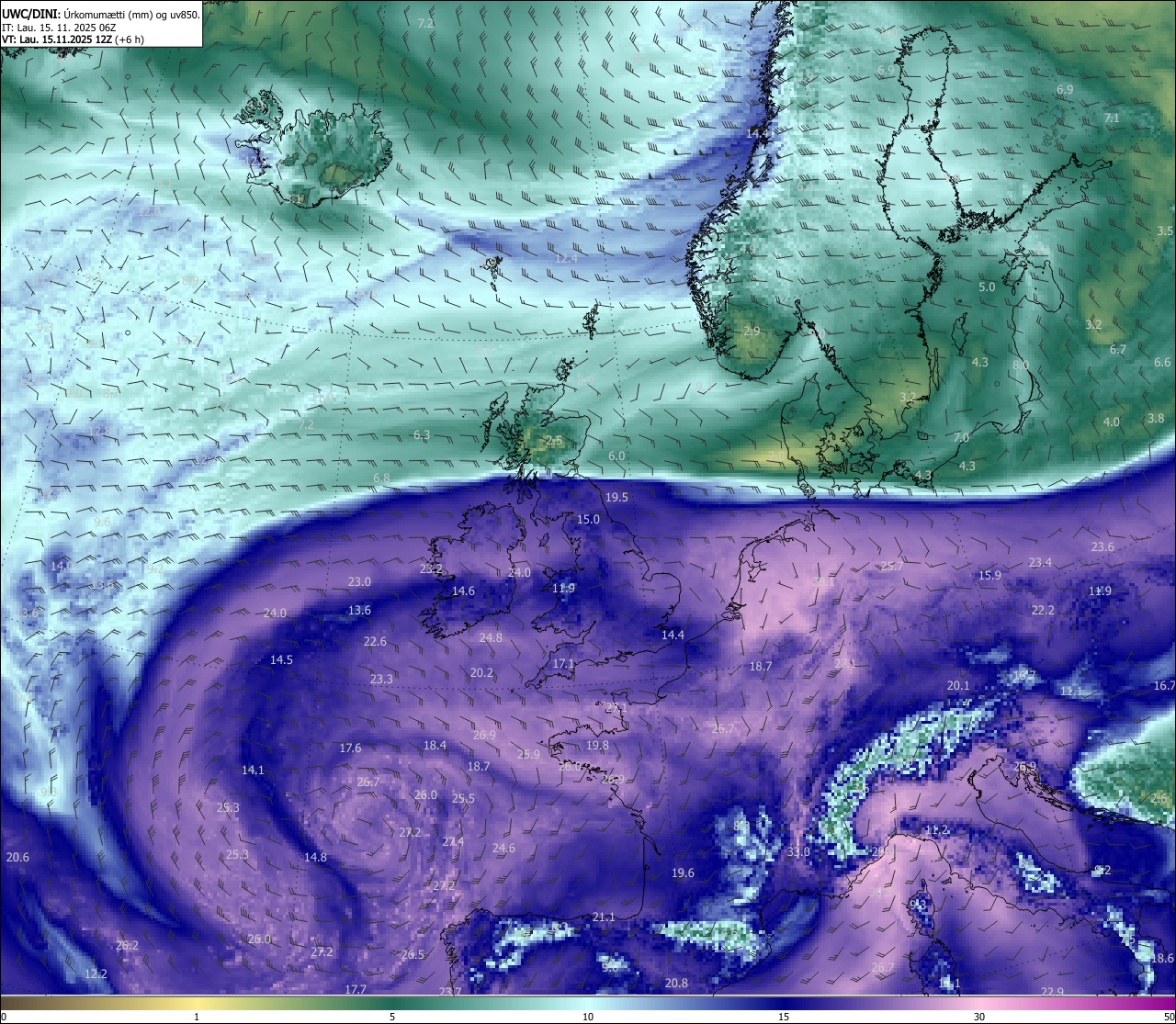Click the 15.9 value over Germany
This screenshot has height=1024, width=1176.
tap(989, 575)
